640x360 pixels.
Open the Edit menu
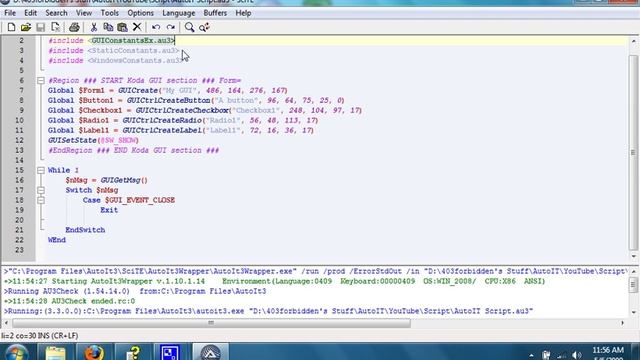click(x=30, y=13)
